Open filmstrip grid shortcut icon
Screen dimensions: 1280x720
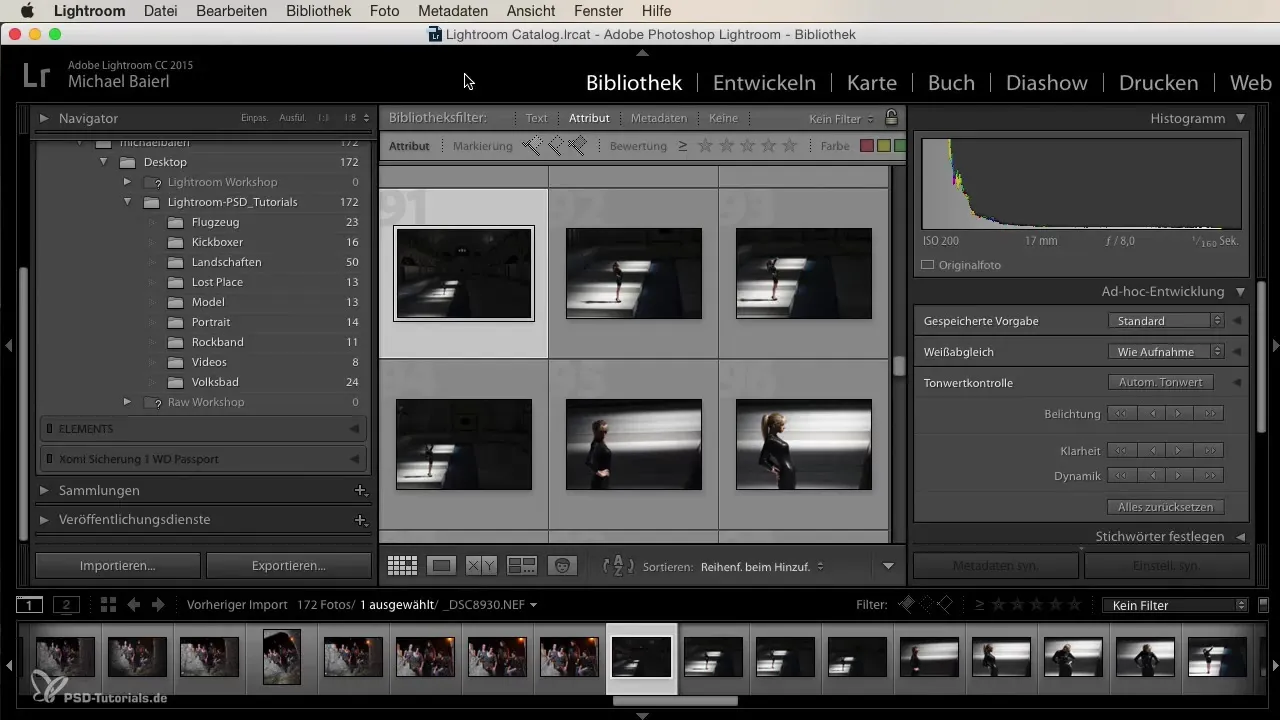(x=108, y=605)
